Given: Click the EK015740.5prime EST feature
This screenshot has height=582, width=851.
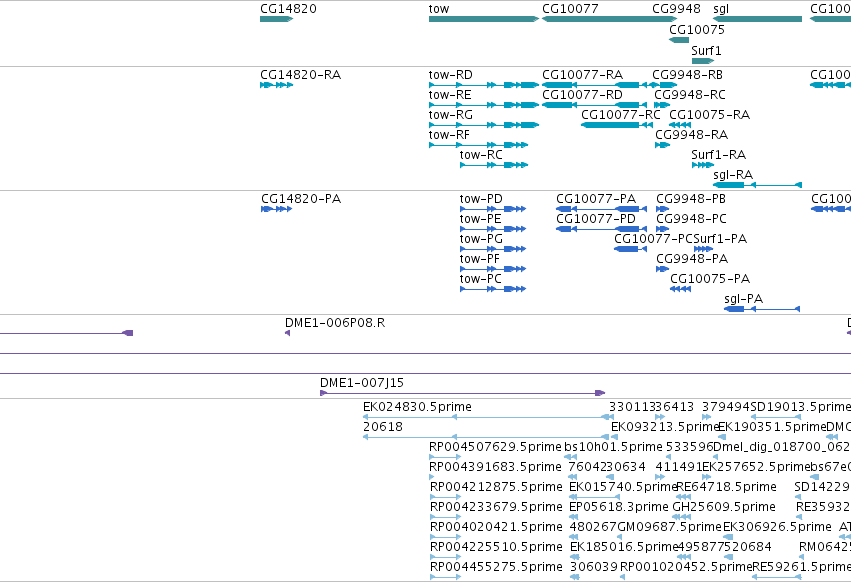Looking at the screenshot, I should pyautogui.click(x=594, y=497).
